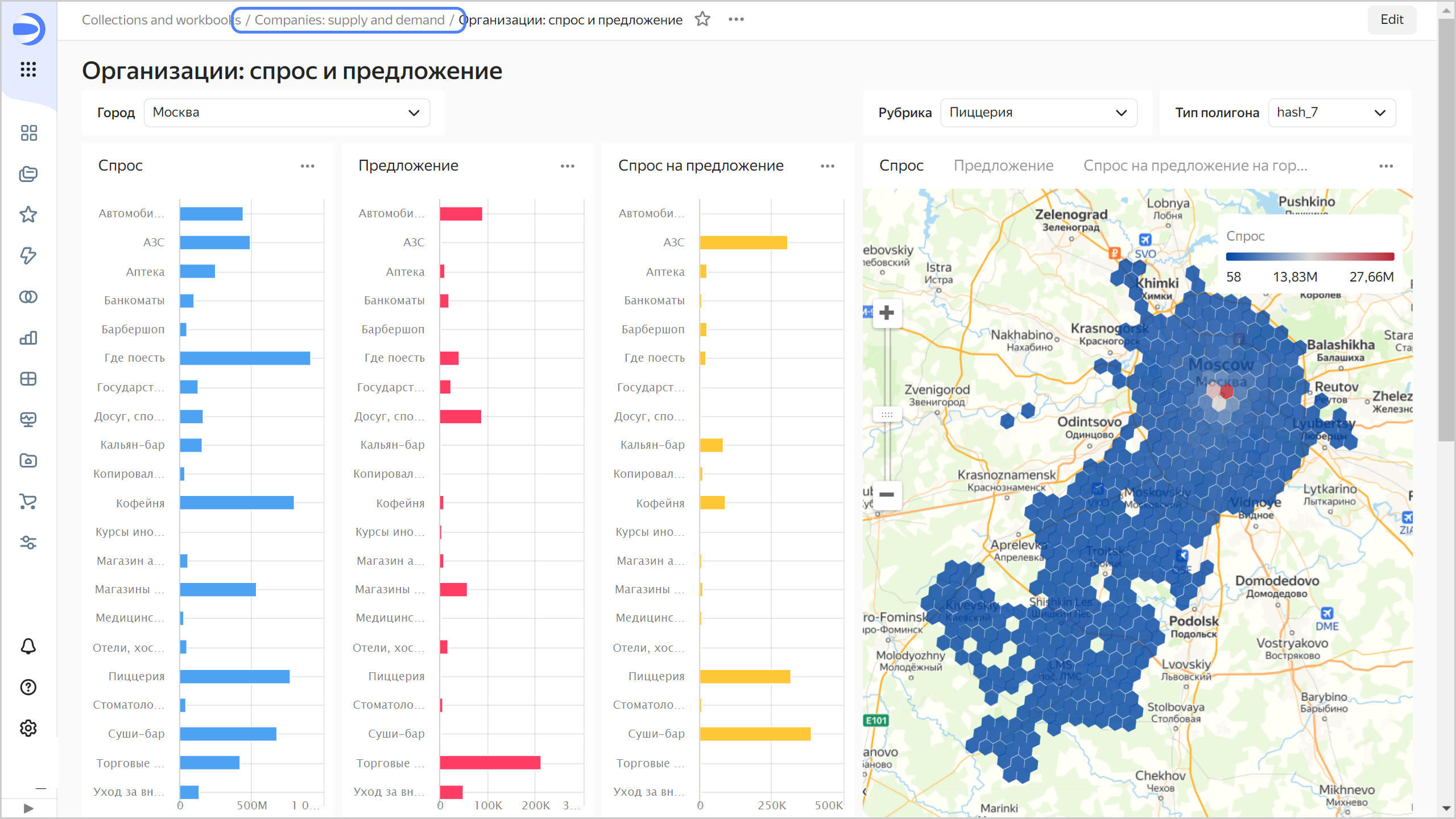Switch to Спрос на предложение на гор... tab
Screen dimensions: 1456x819
[x=1194, y=166]
